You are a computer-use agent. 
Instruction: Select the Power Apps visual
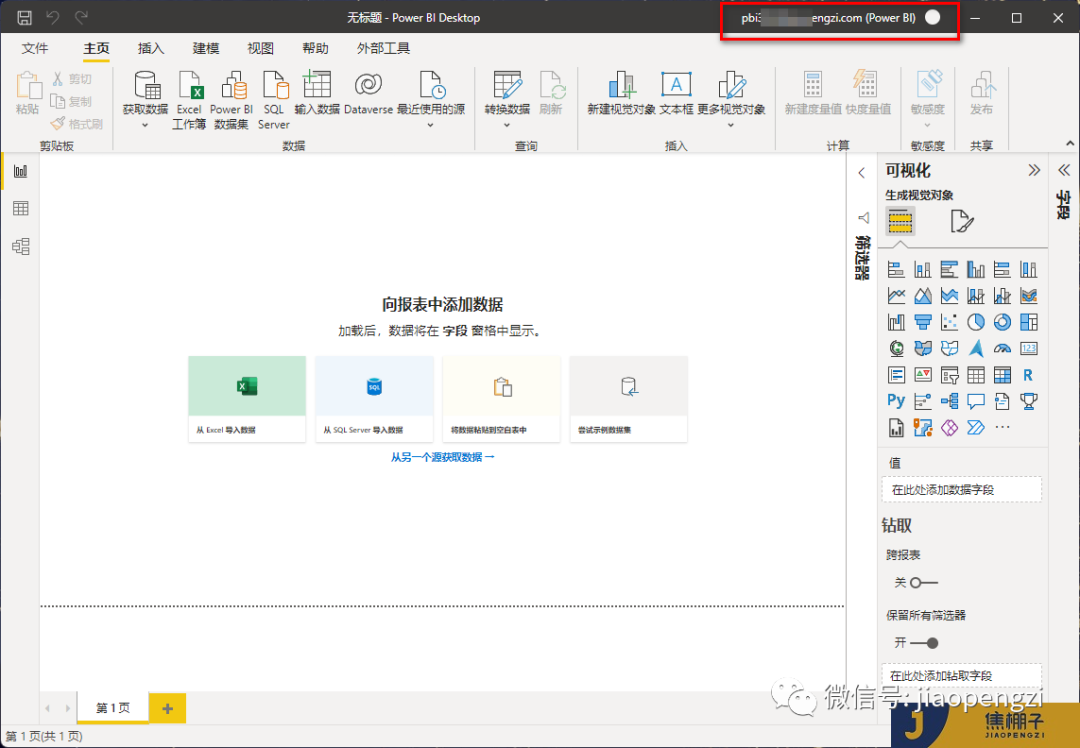pyautogui.click(x=950, y=428)
